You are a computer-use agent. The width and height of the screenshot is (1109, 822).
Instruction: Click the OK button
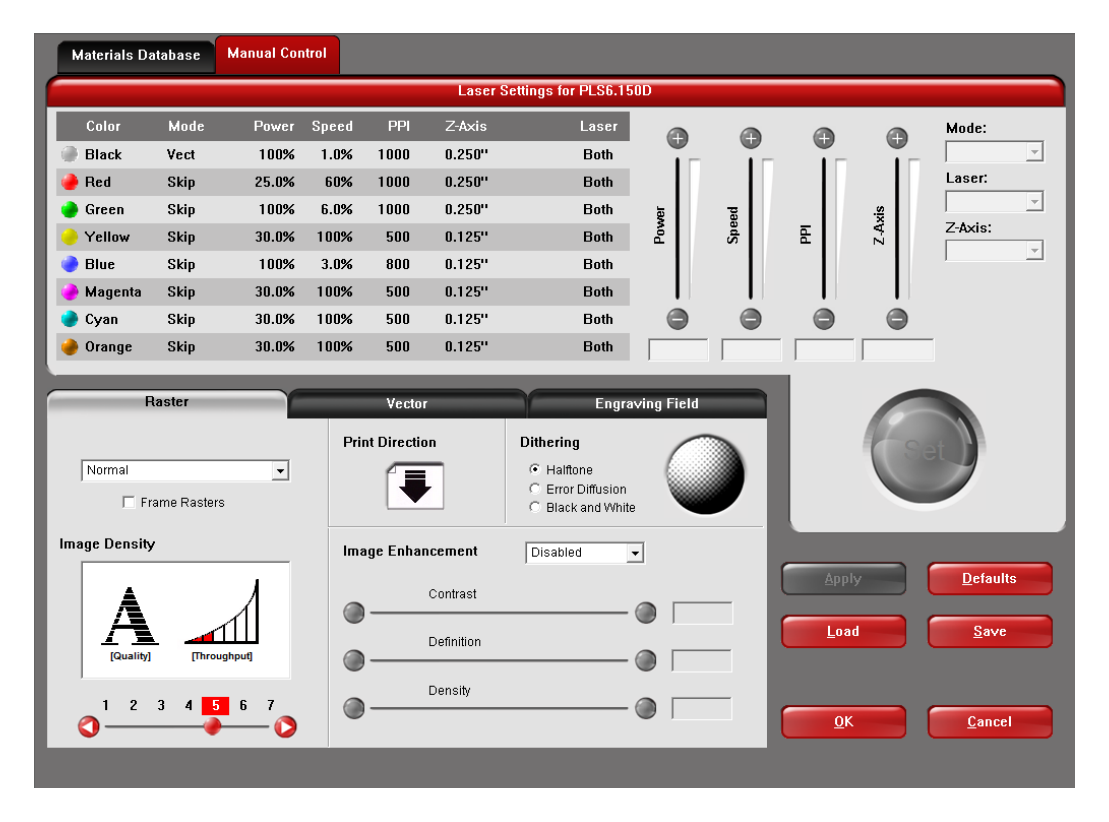843,722
